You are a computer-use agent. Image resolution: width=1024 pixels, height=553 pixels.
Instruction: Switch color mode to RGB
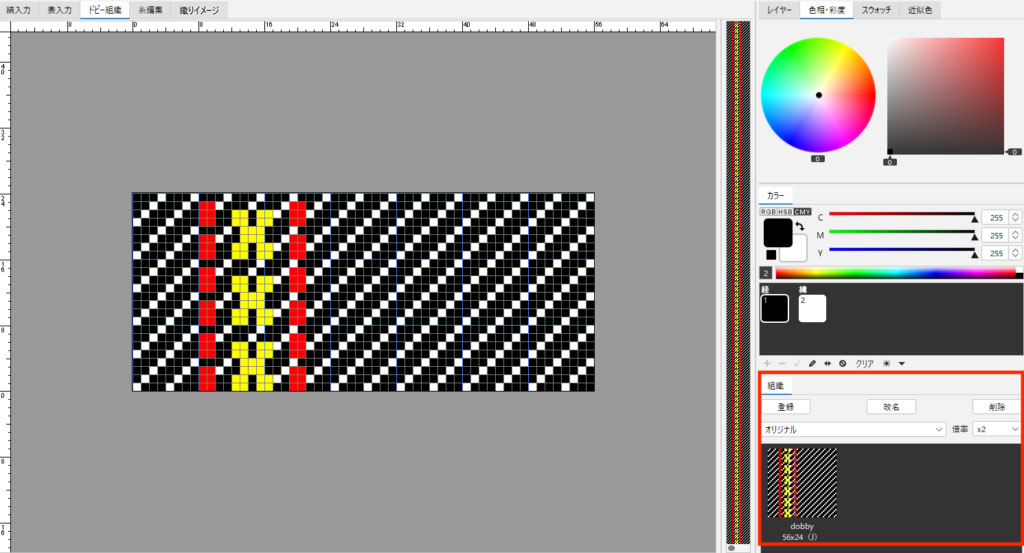click(x=767, y=212)
